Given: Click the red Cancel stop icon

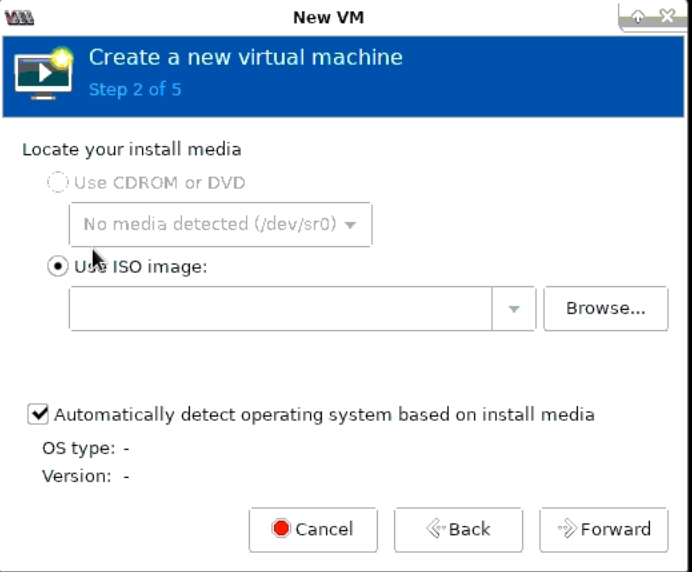Looking at the screenshot, I should coord(281,529).
